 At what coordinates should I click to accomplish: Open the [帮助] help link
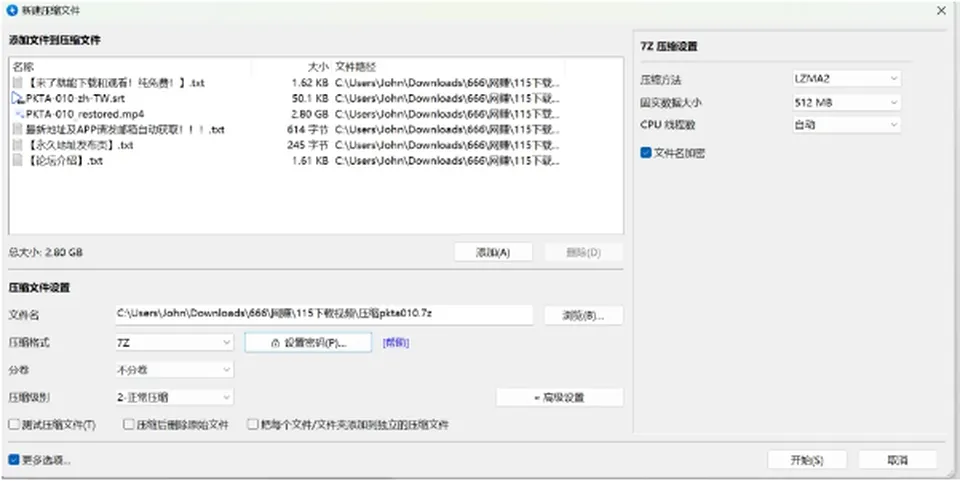pos(396,343)
